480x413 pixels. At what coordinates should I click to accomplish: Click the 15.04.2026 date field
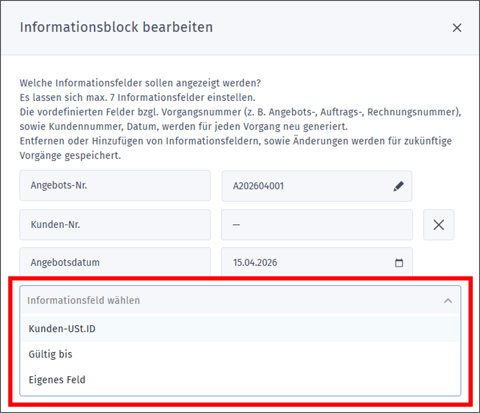click(x=317, y=262)
